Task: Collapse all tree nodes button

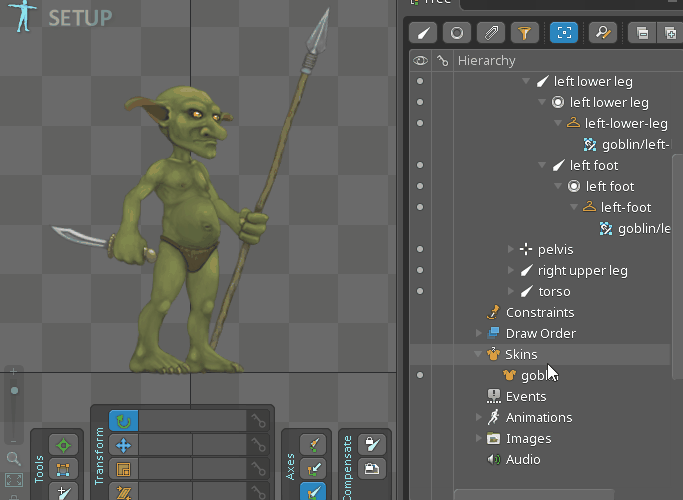Action: 643,33
